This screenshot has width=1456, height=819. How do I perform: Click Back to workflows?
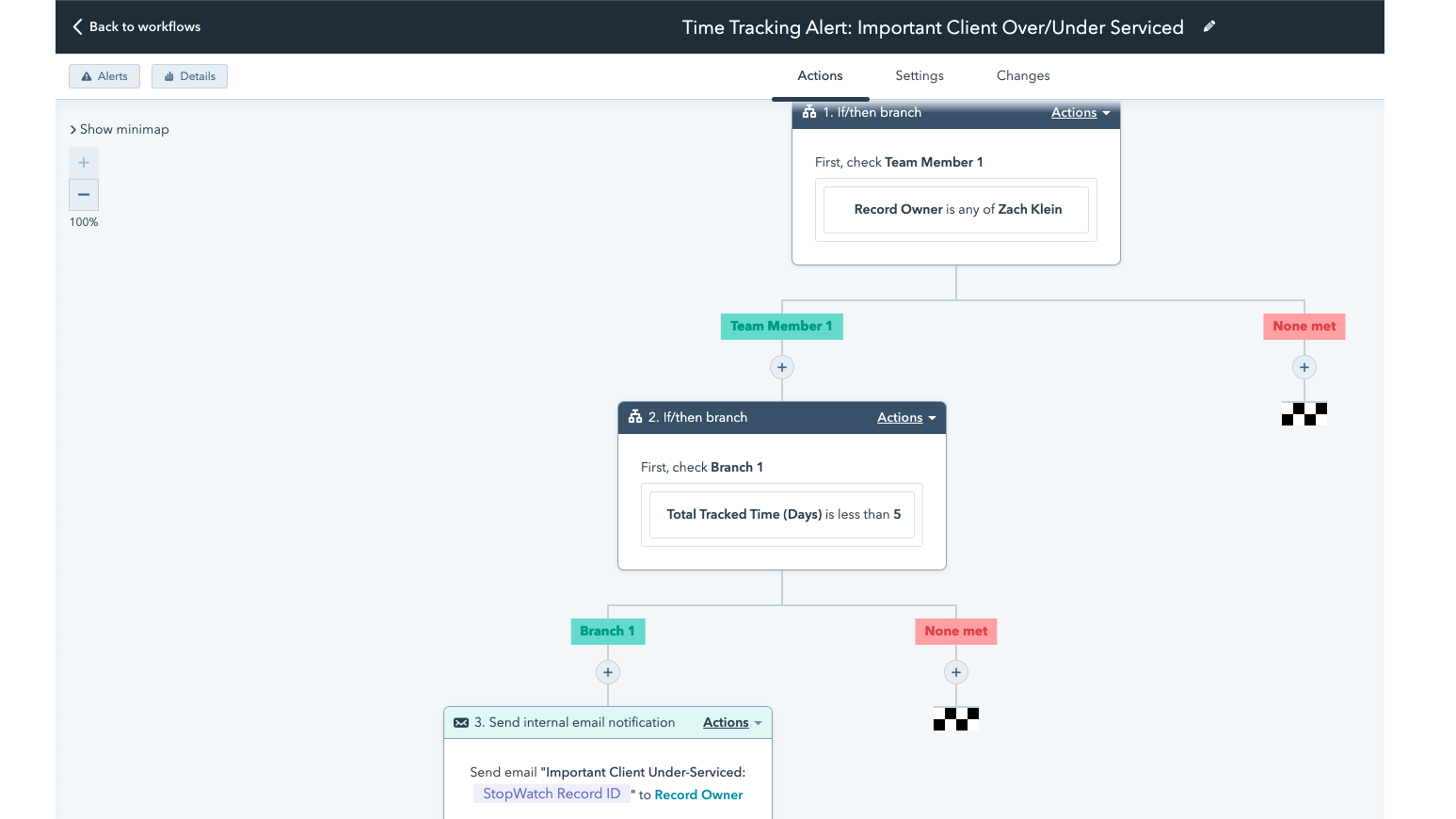pyautogui.click(x=145, y=26)
